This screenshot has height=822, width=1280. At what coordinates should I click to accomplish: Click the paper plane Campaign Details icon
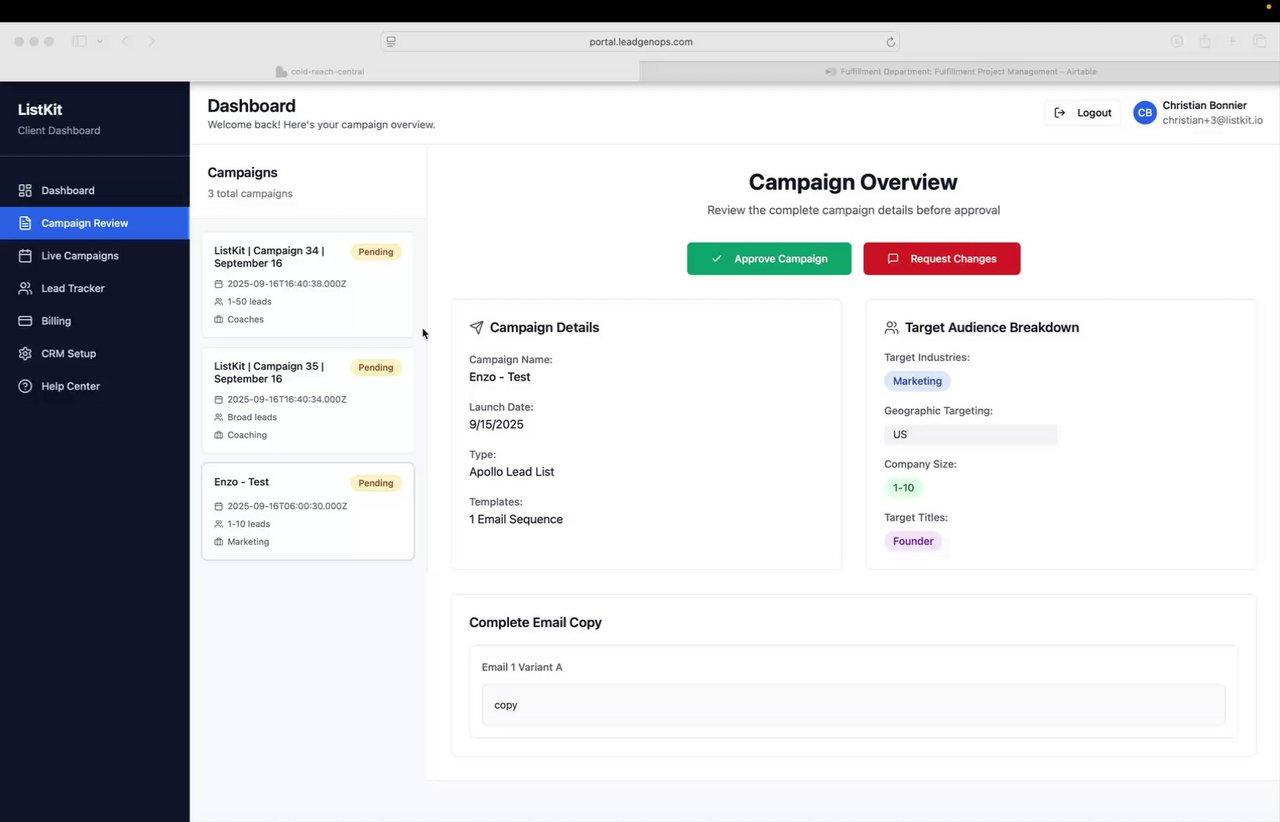[476, 327]
